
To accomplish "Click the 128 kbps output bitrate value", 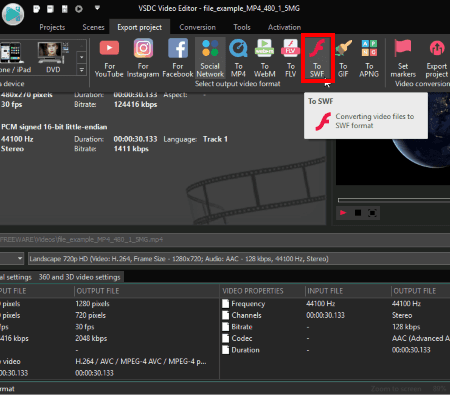I will point(406,327).
